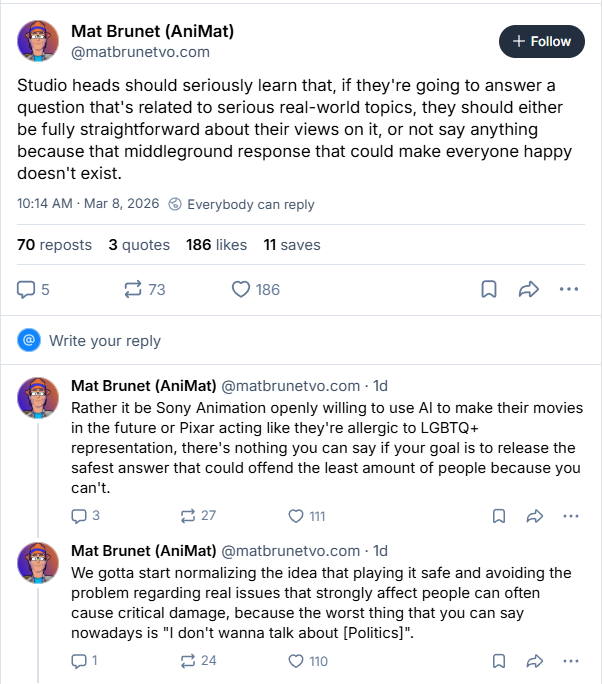Bookmark the reply about playing it safe
Viewport: 604px width, 684px height.
click(x=499, y=661)
